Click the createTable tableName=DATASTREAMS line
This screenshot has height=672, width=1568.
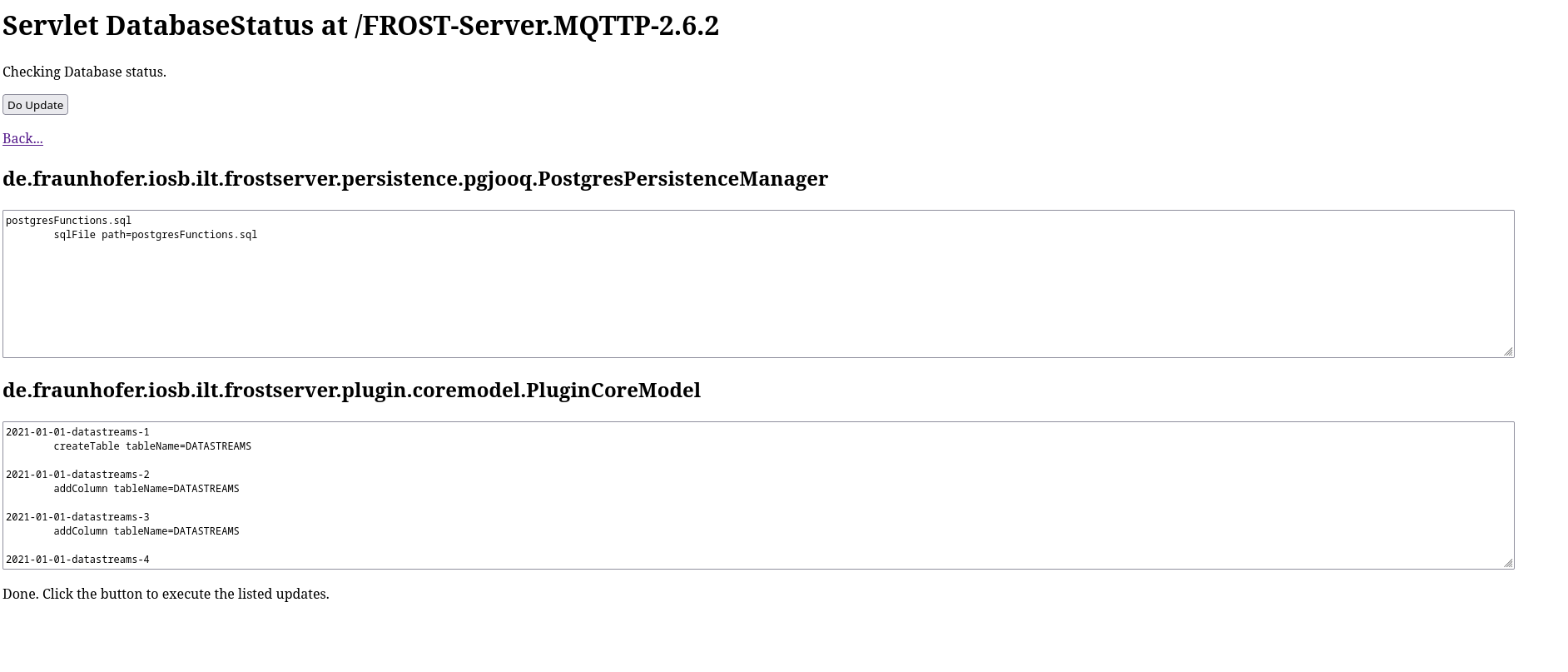[152, 446]
